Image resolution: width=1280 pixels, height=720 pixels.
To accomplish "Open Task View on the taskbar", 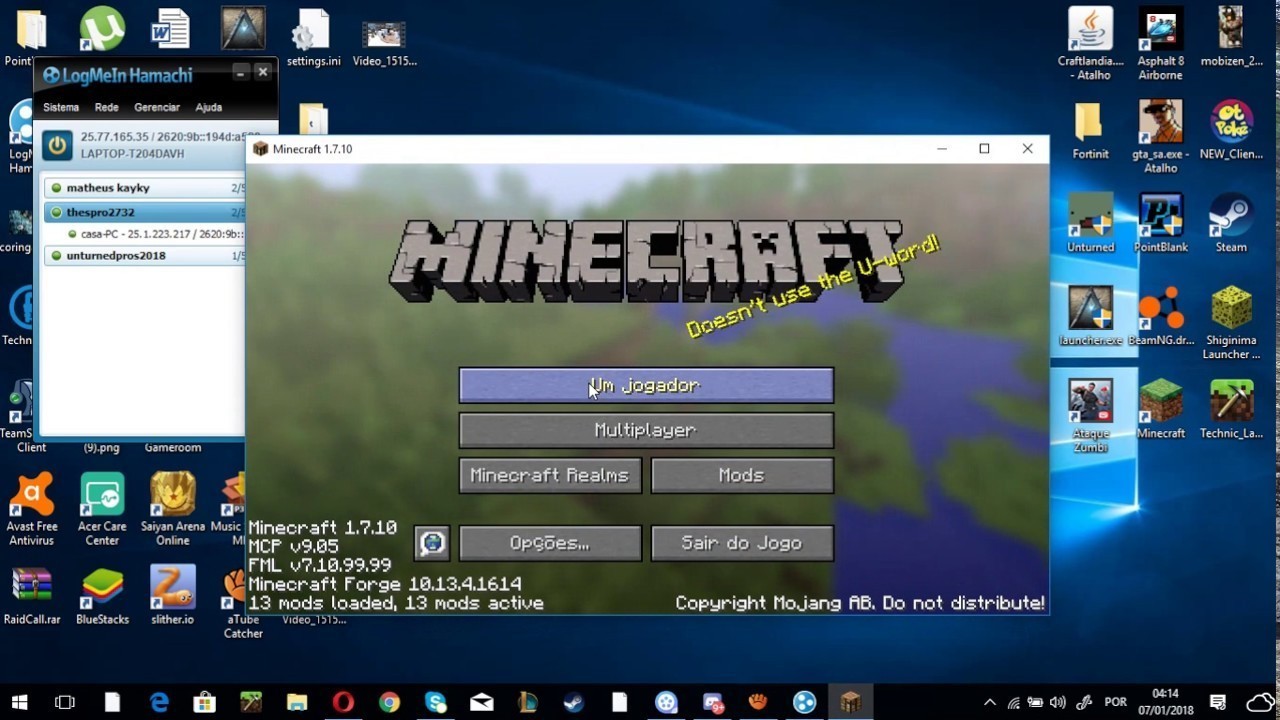I will (x=65, y=702).
